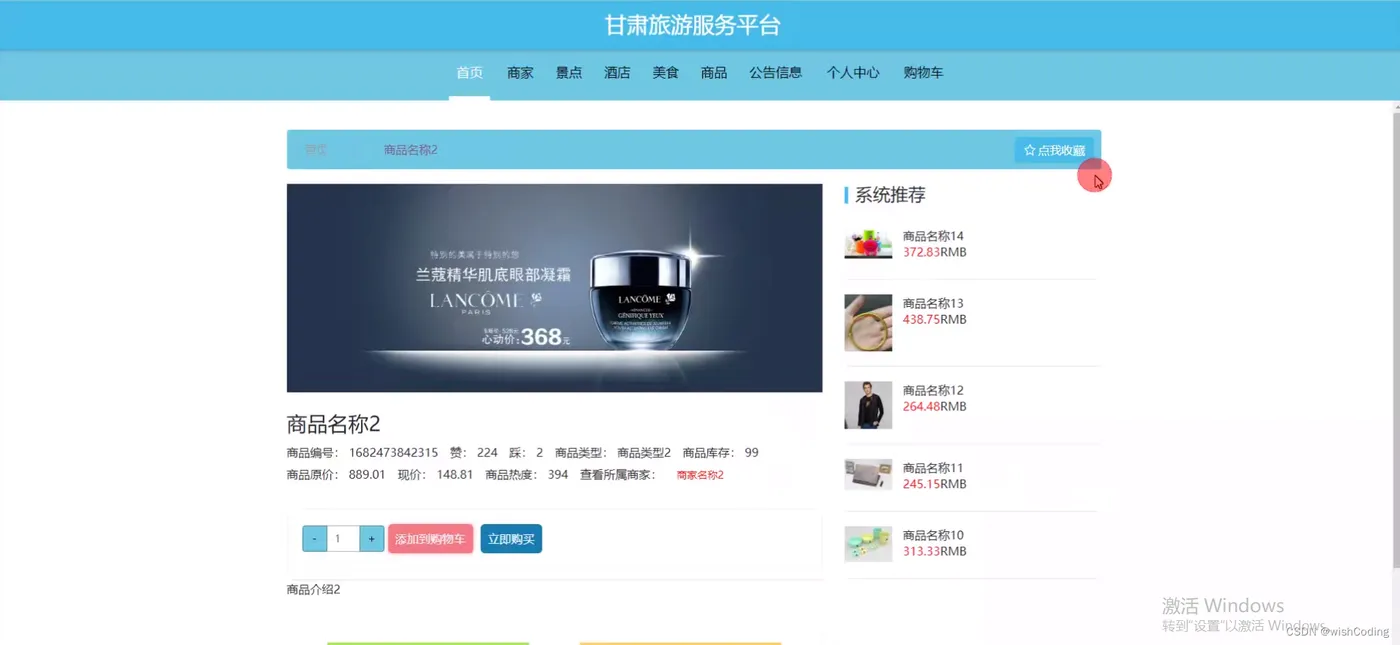The height and width of the screenshot is (645, 1400).
Task: Click the 245.15RMB price
Action: click(934, 484)
